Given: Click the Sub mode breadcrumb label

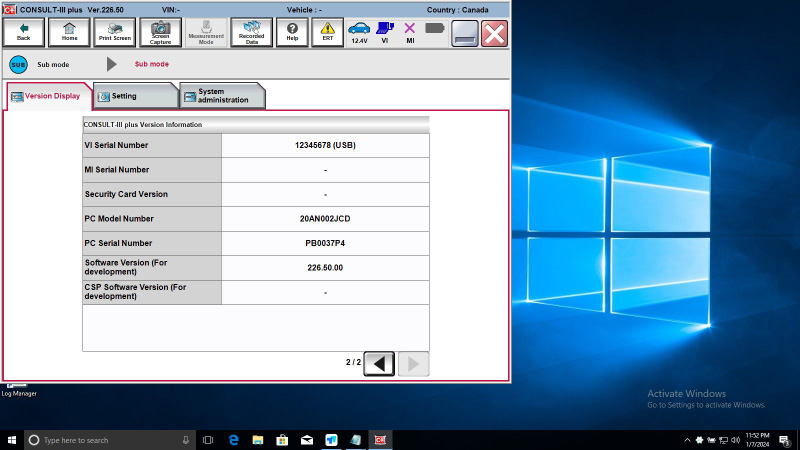Looking at the screenshot, I should tap(152, 64).
